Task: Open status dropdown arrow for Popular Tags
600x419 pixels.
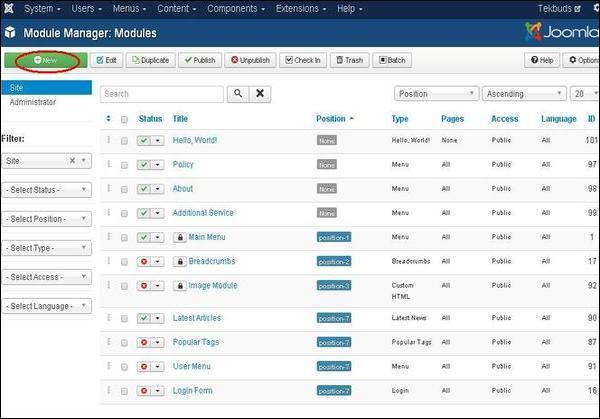Action: click(x=157, y=342)
